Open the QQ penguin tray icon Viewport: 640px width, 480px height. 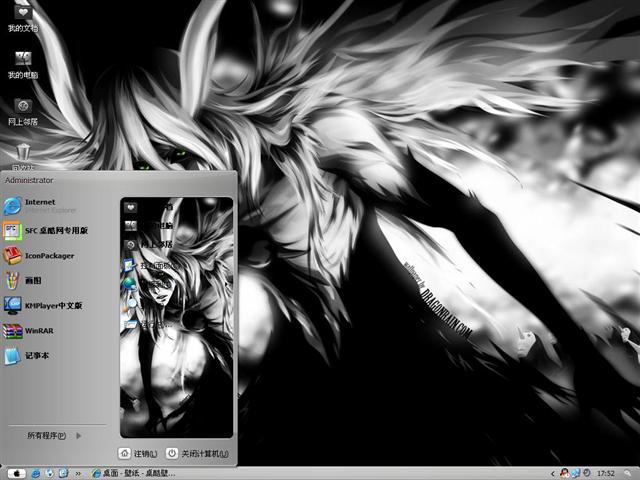tap(564, 473)
